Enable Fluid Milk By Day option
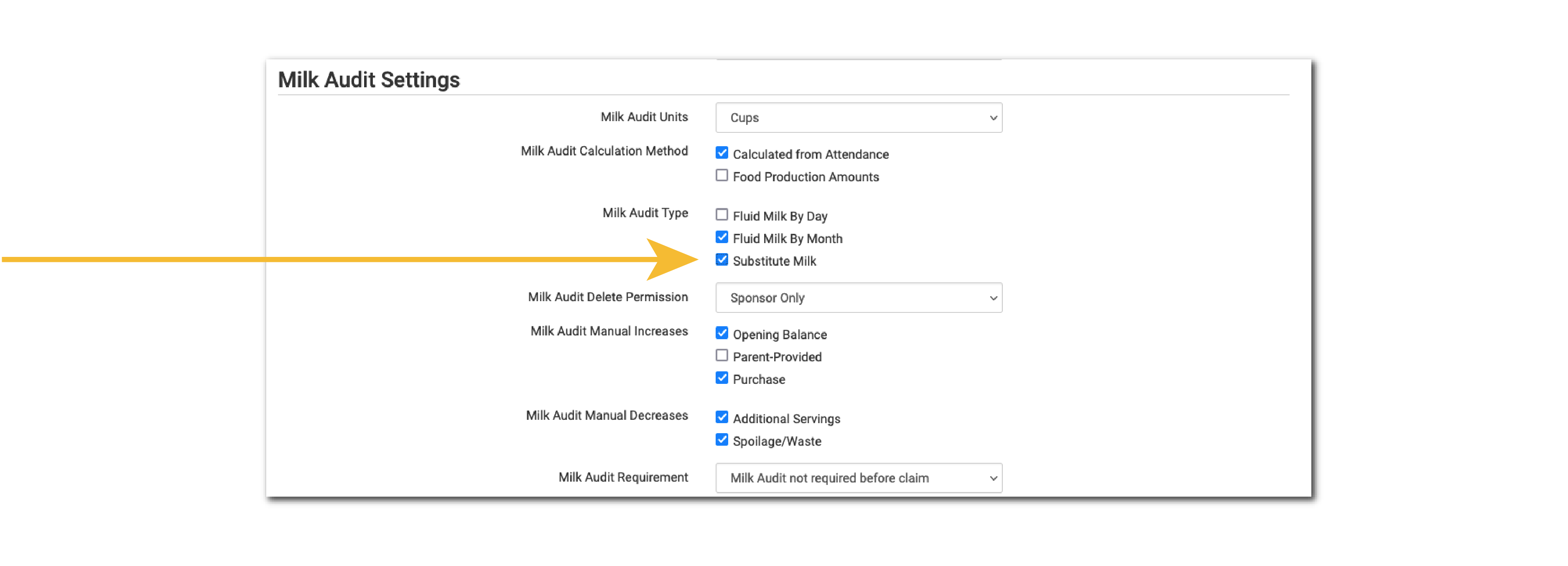Image resolution: width=1568 pixels, height=566 pixels. coord(721,214)
